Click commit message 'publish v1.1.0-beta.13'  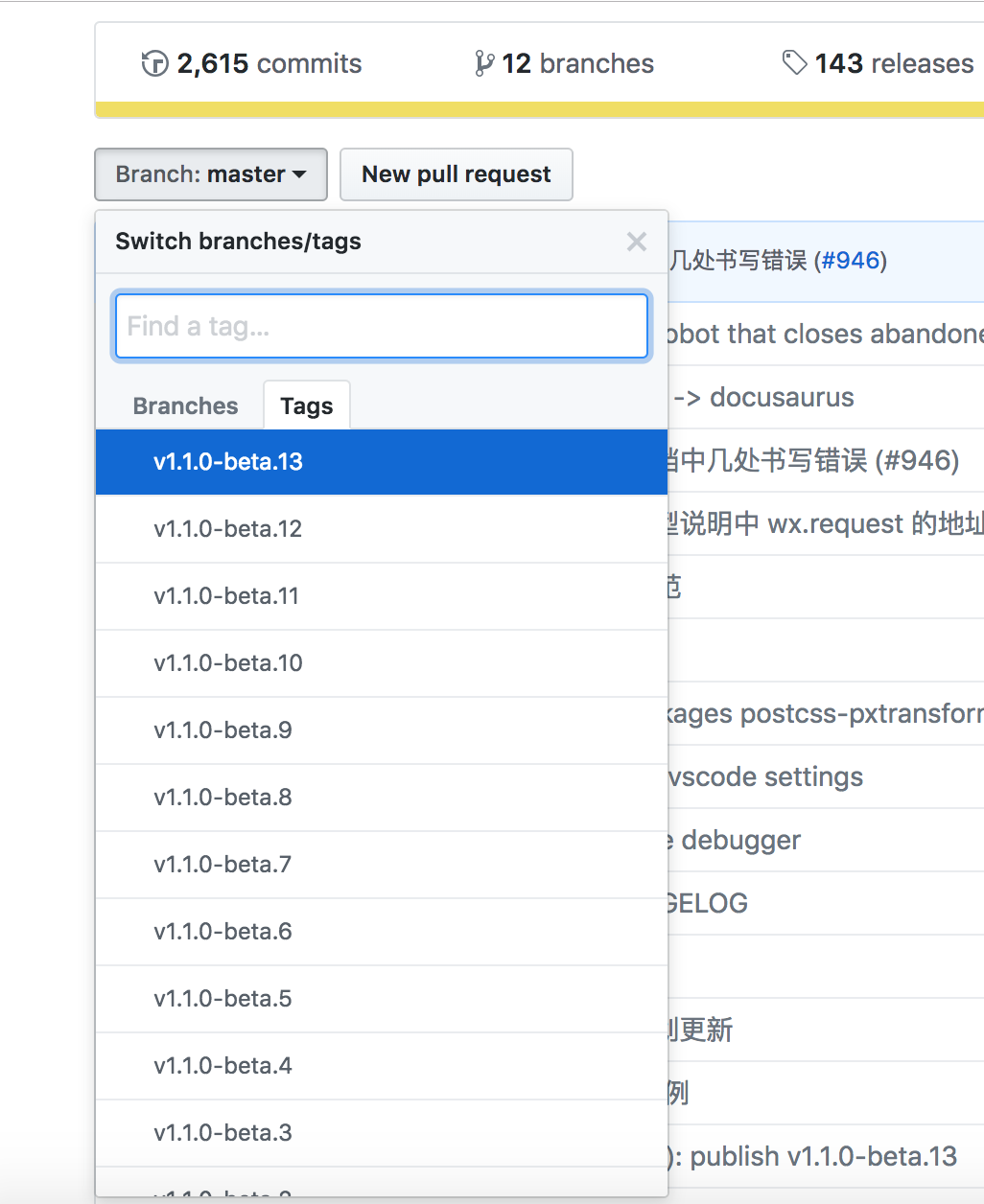(813, 1156)
